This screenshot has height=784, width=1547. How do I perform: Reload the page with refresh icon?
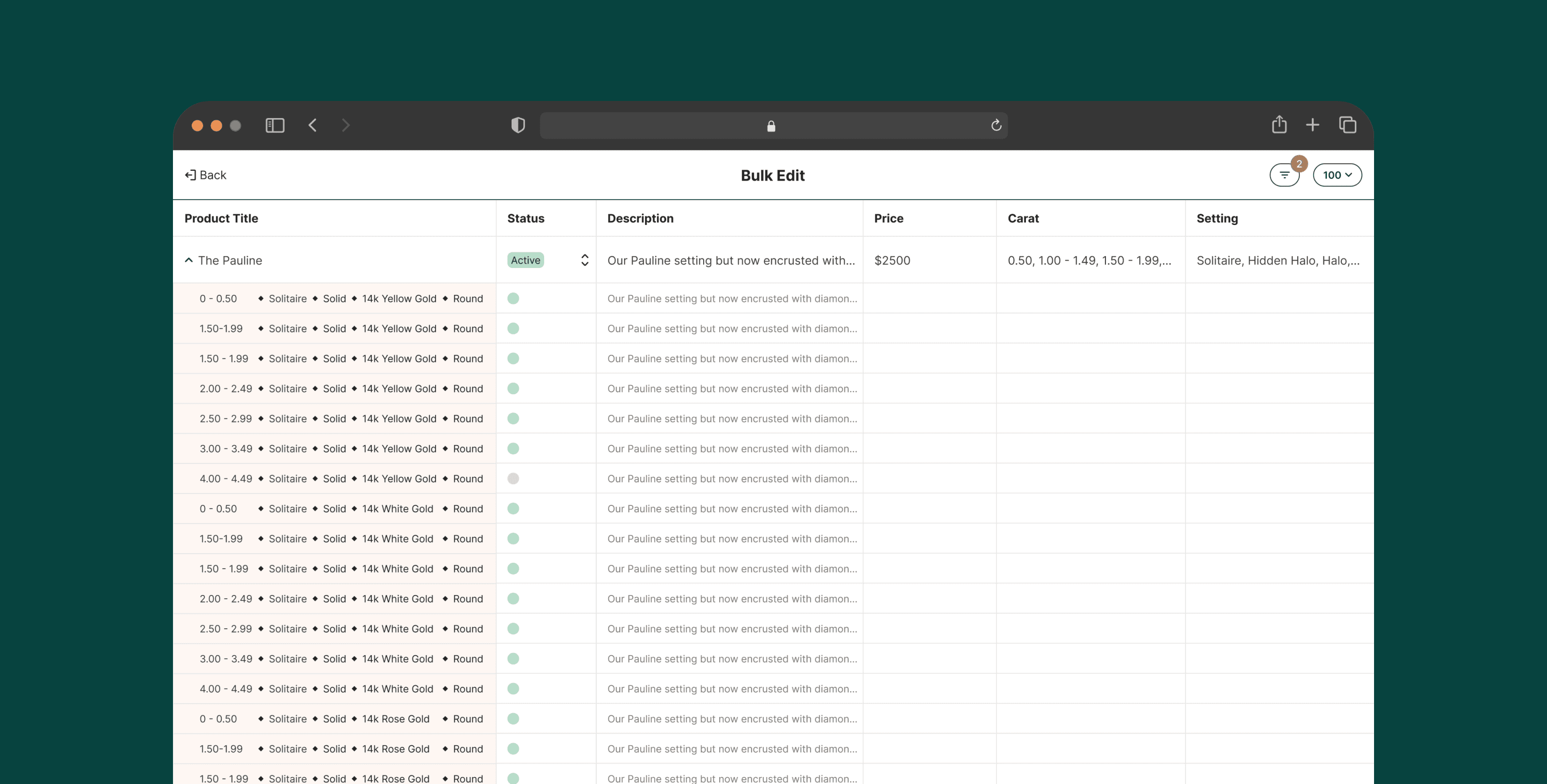pyautogui.click(x=996, y=126)
